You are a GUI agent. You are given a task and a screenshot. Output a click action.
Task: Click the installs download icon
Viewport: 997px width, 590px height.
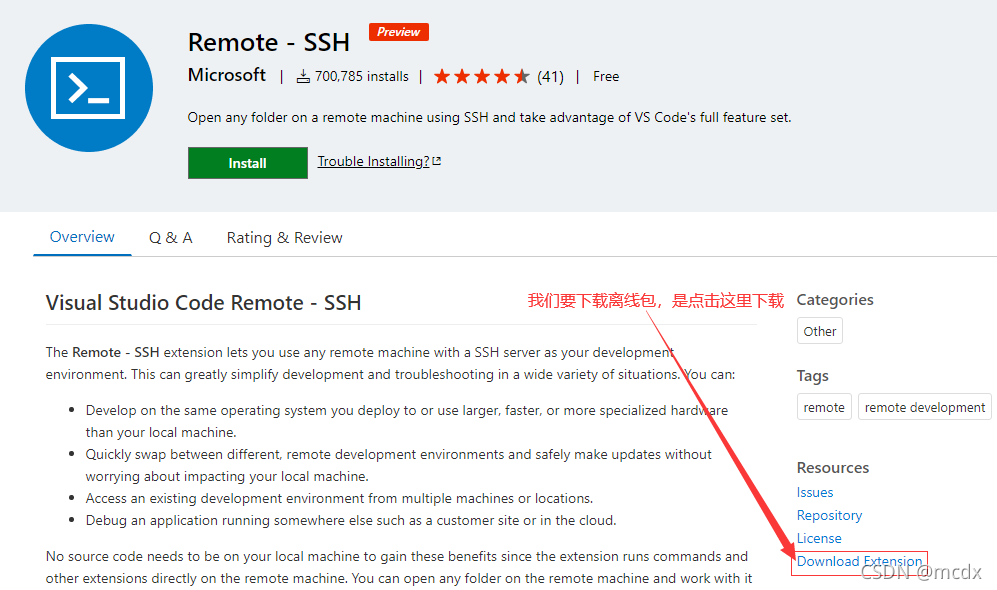[303, 77]
